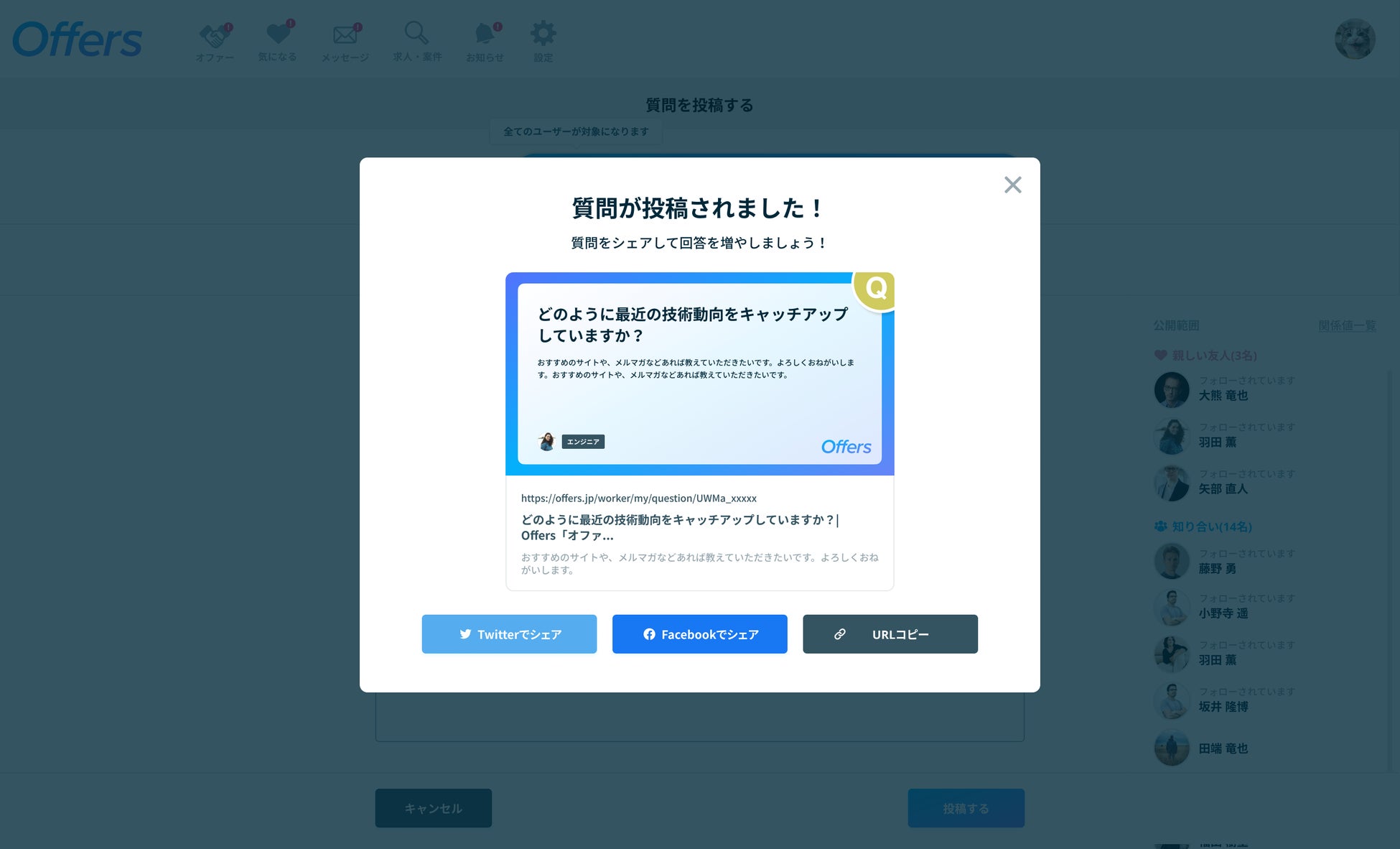1400x849 pixels.
Task: Click the Q badge on question card
Action: point(875,289)
